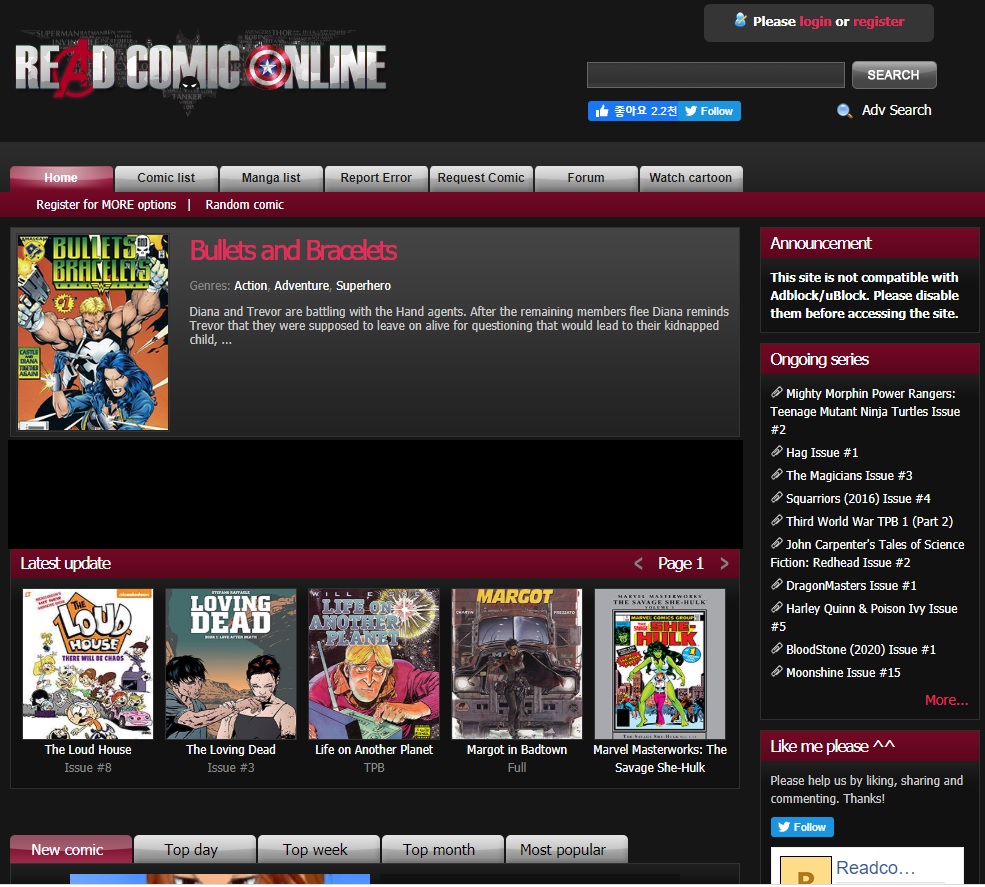Click the Readco... page widget title
The image size is (985, 887).
[875, 868]
